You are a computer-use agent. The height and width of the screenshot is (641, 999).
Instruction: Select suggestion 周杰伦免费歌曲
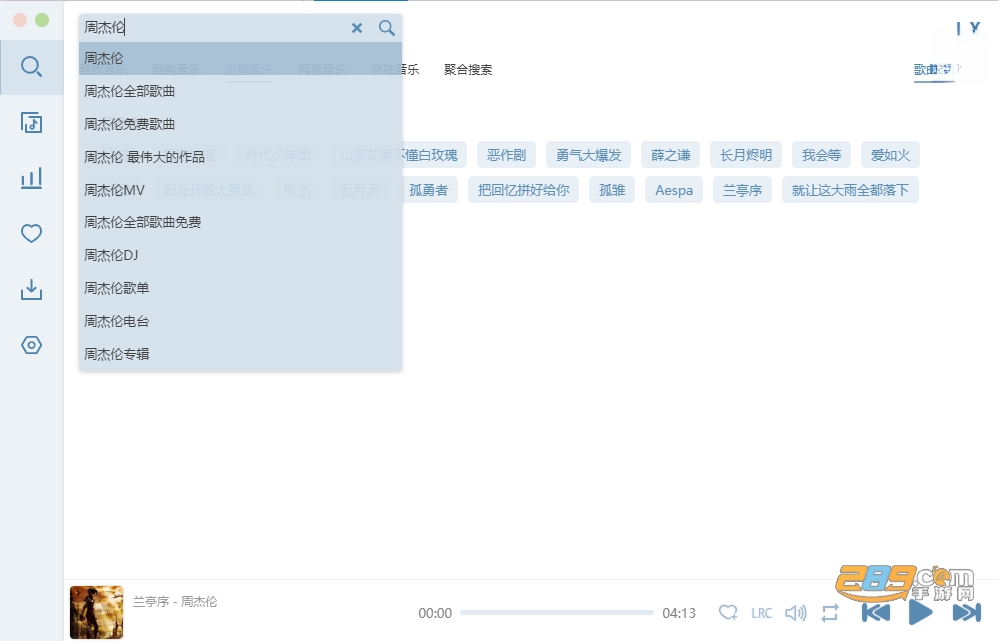tap(240, 124)
